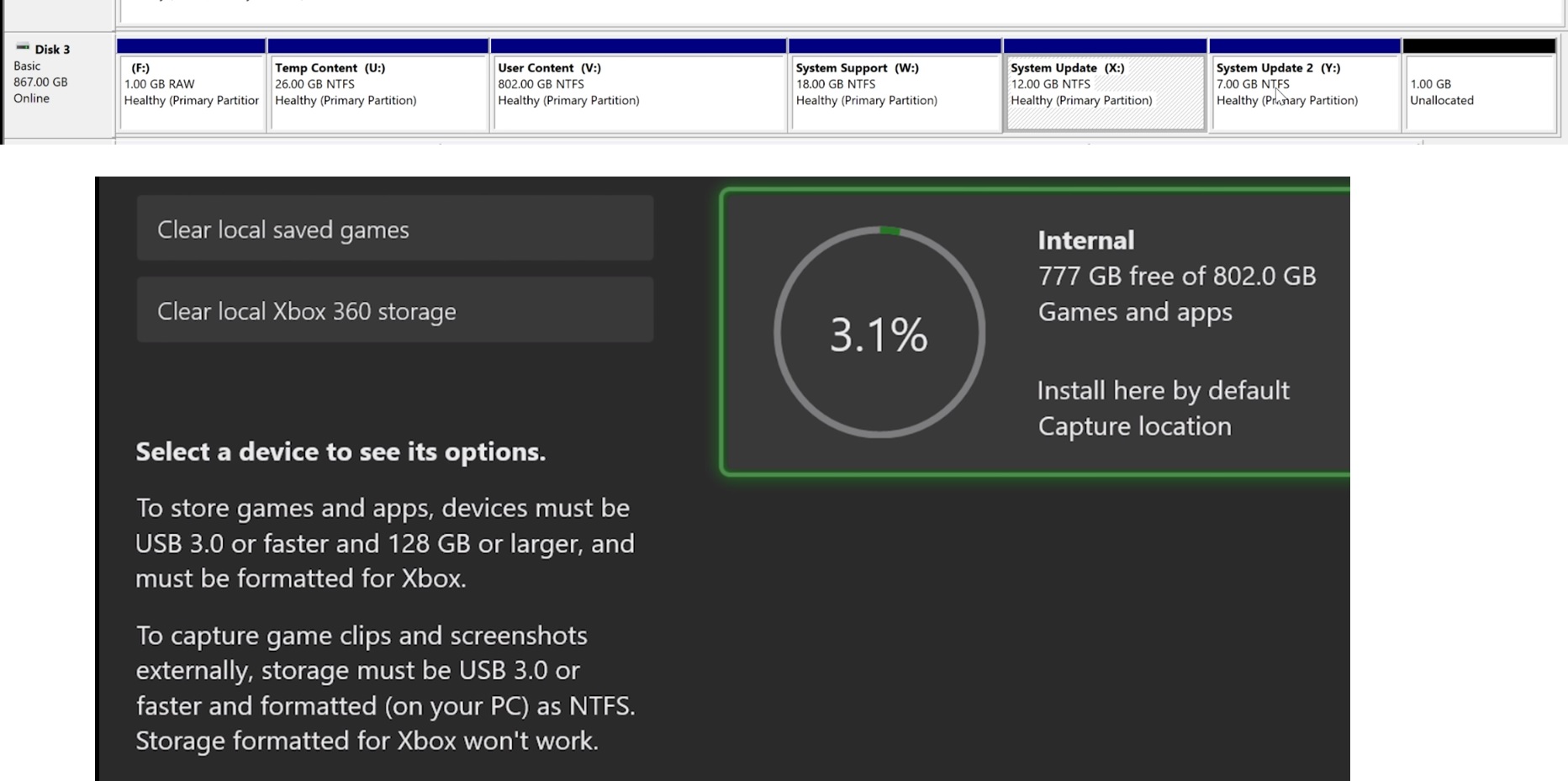
Task: Select the Disk 3 drive icon
Action: [x=23, y=49]
